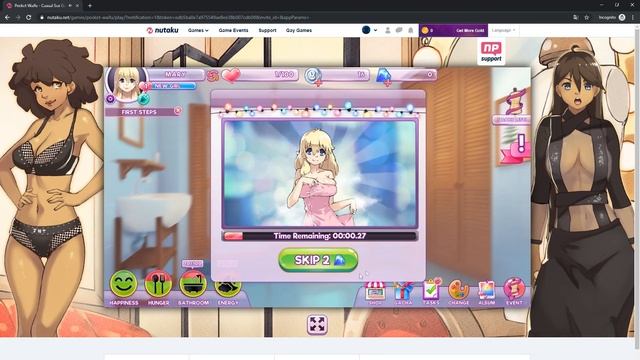Viewport: 640px width, 360px height.
Task: Open the purple settings gear on avatar
Action: click(110, 99)
